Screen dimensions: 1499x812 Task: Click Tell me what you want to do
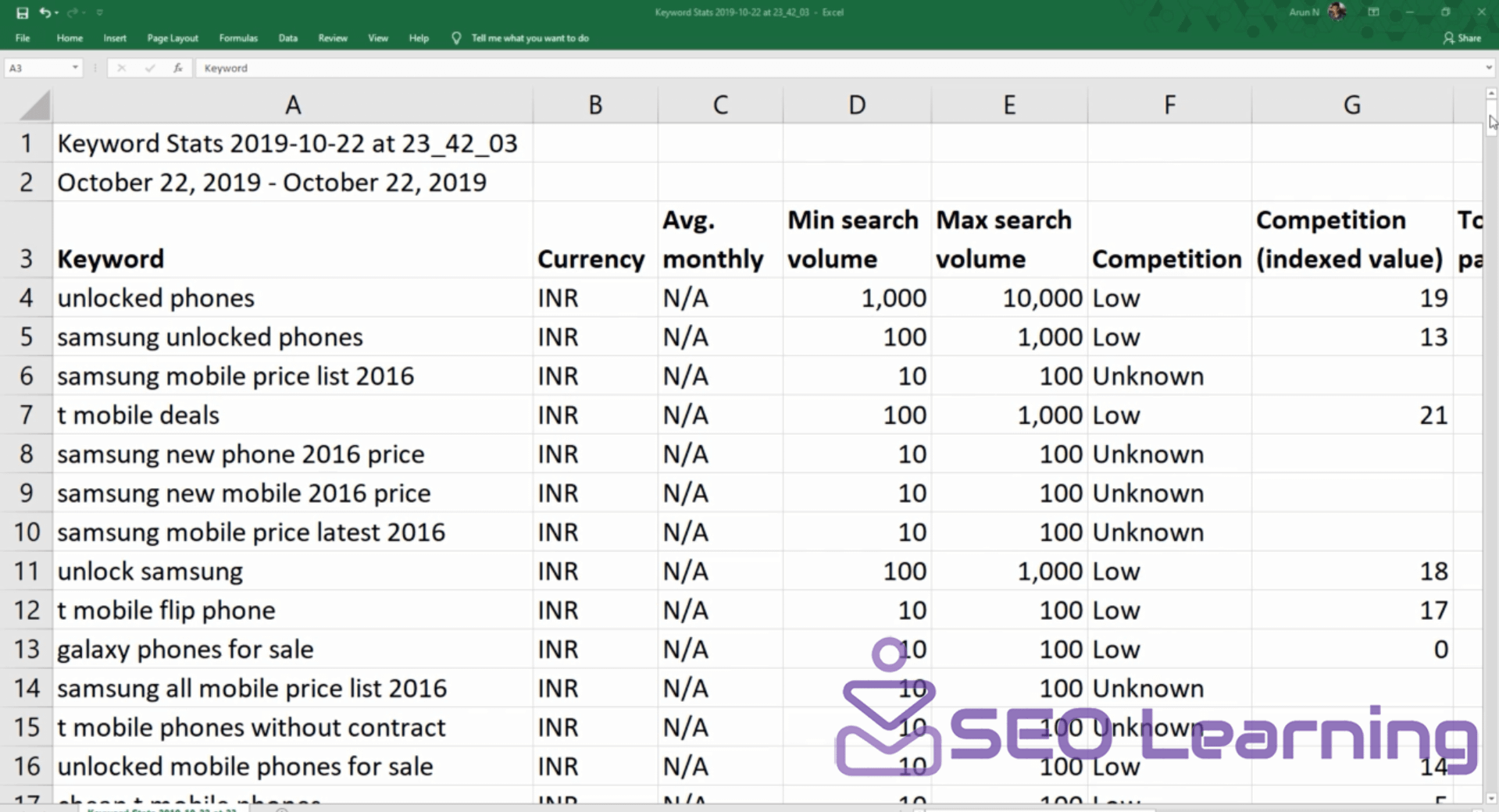pyautogui.click(x=530, y=37)
